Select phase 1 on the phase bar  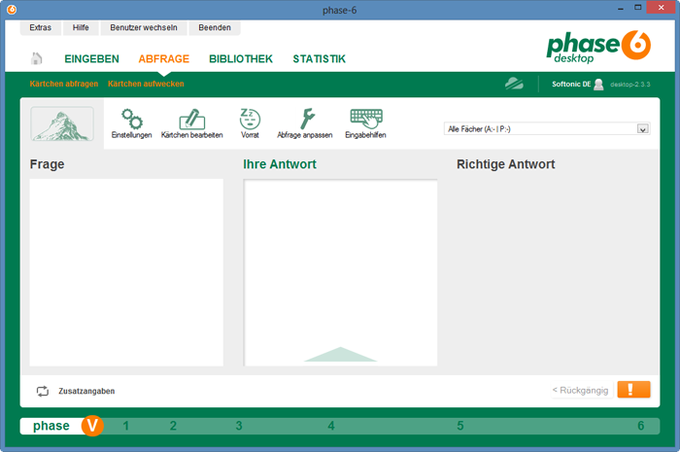(126, 426)
